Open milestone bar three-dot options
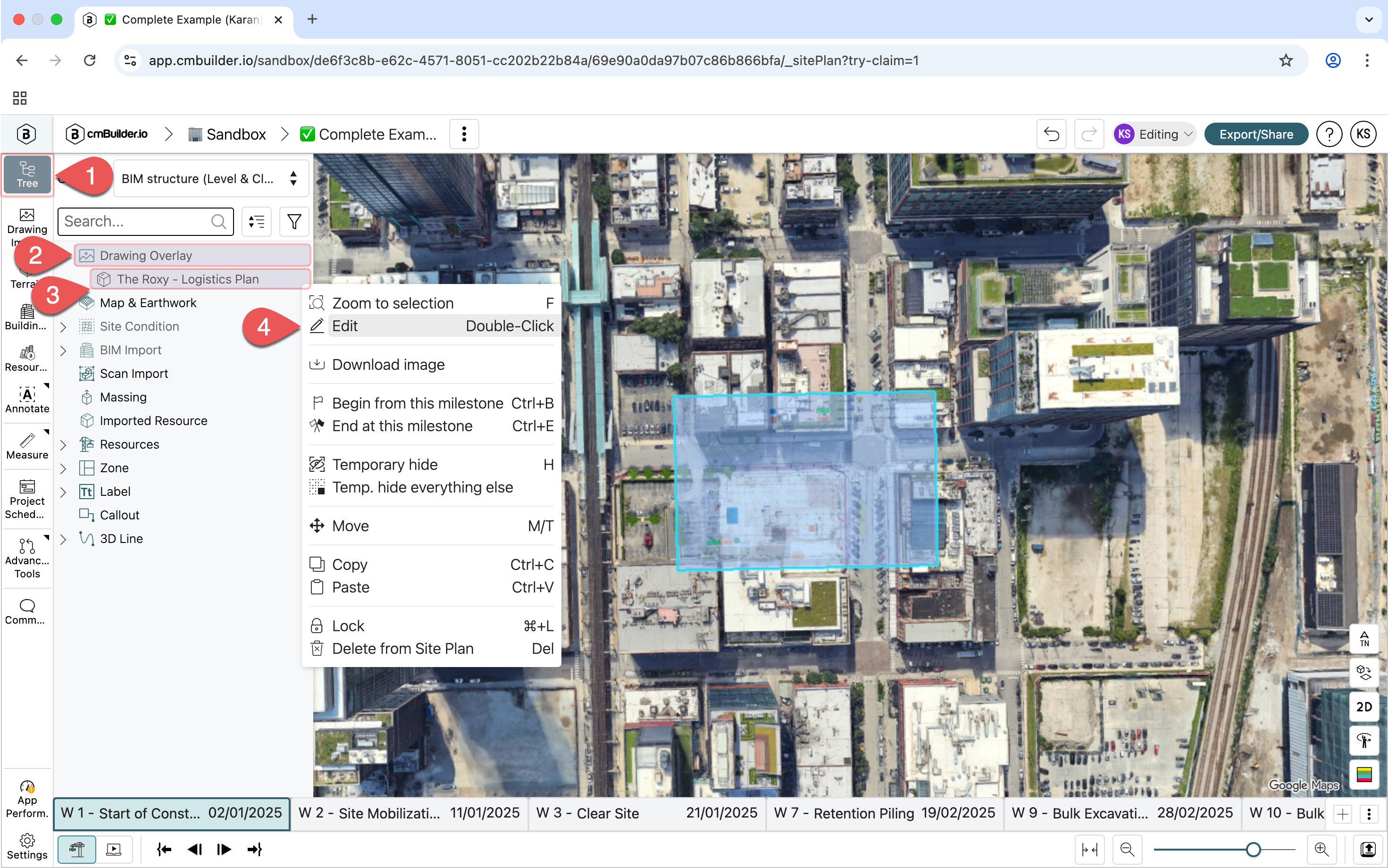The height and width of the screenshot is (868, 1388). click(1369, 813)
